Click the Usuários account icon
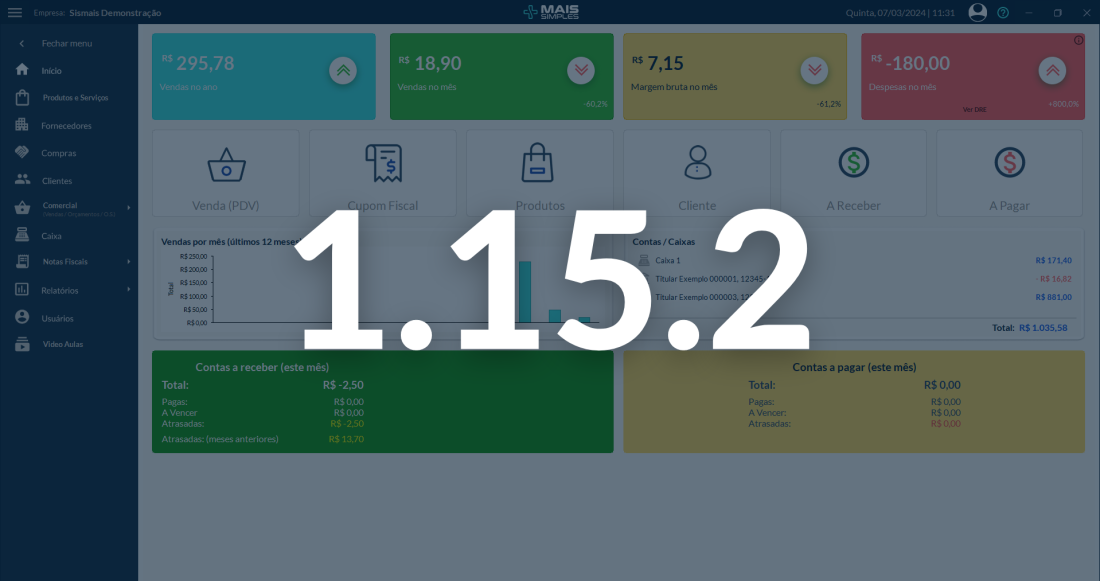The height and width of the screenshot is (581, 1100). coord(22,317)
